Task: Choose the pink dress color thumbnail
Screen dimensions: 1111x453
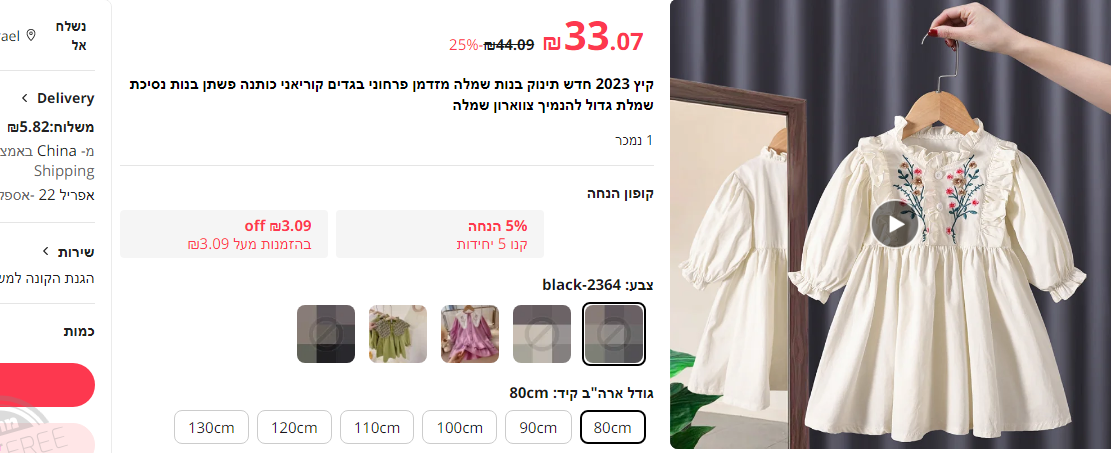Action: 470,334
